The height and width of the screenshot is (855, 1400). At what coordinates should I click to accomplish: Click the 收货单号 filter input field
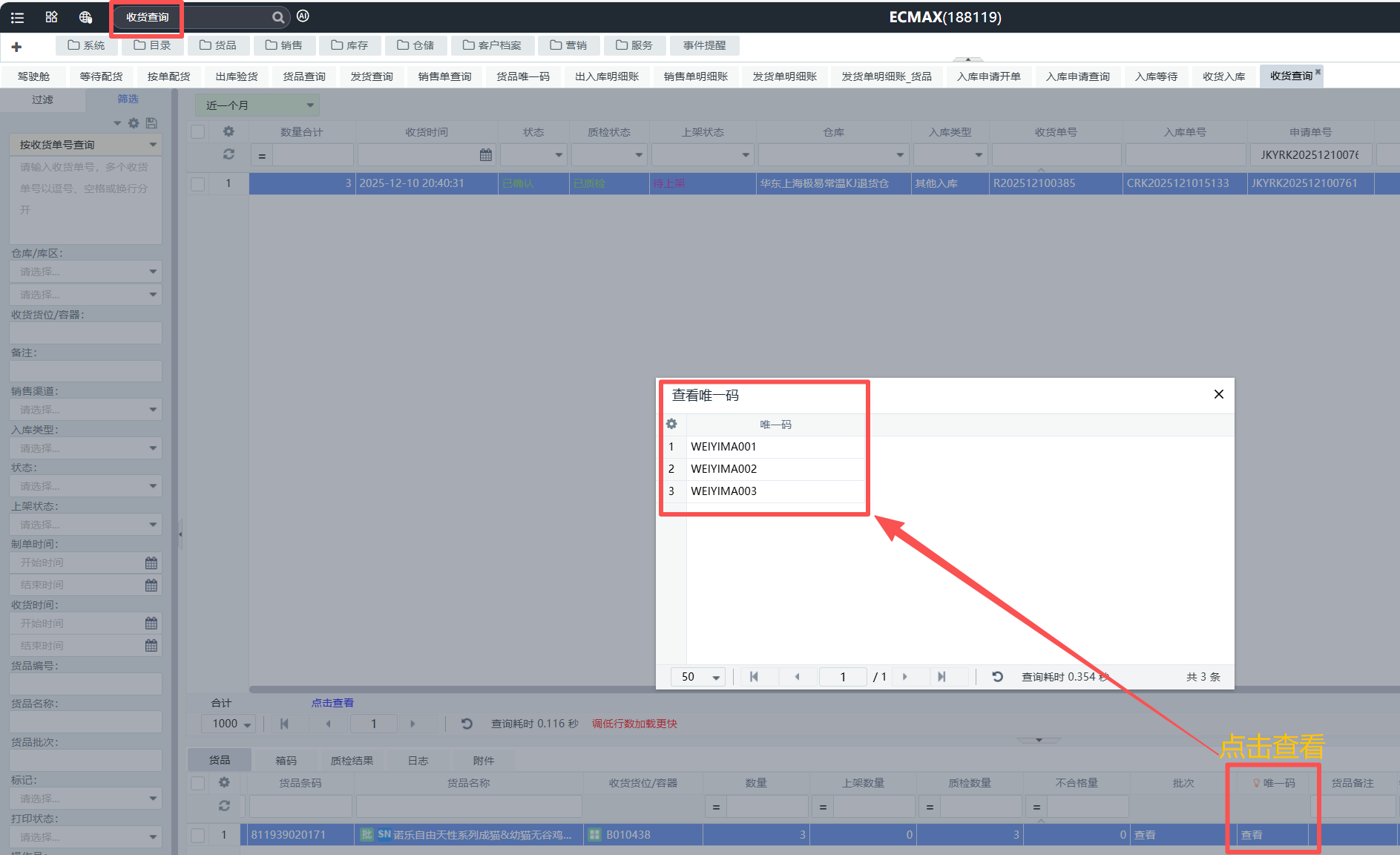point(1056,155)
